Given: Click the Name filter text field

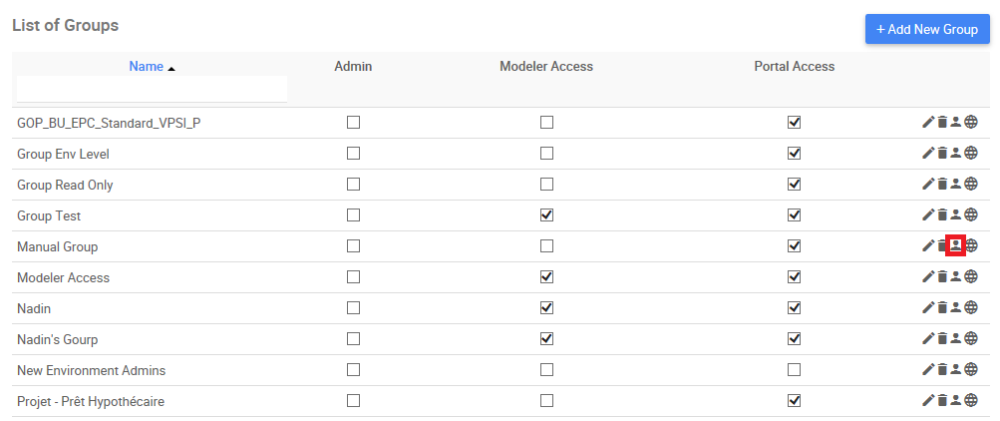Looking at the screenshot, I should (152, 89).
